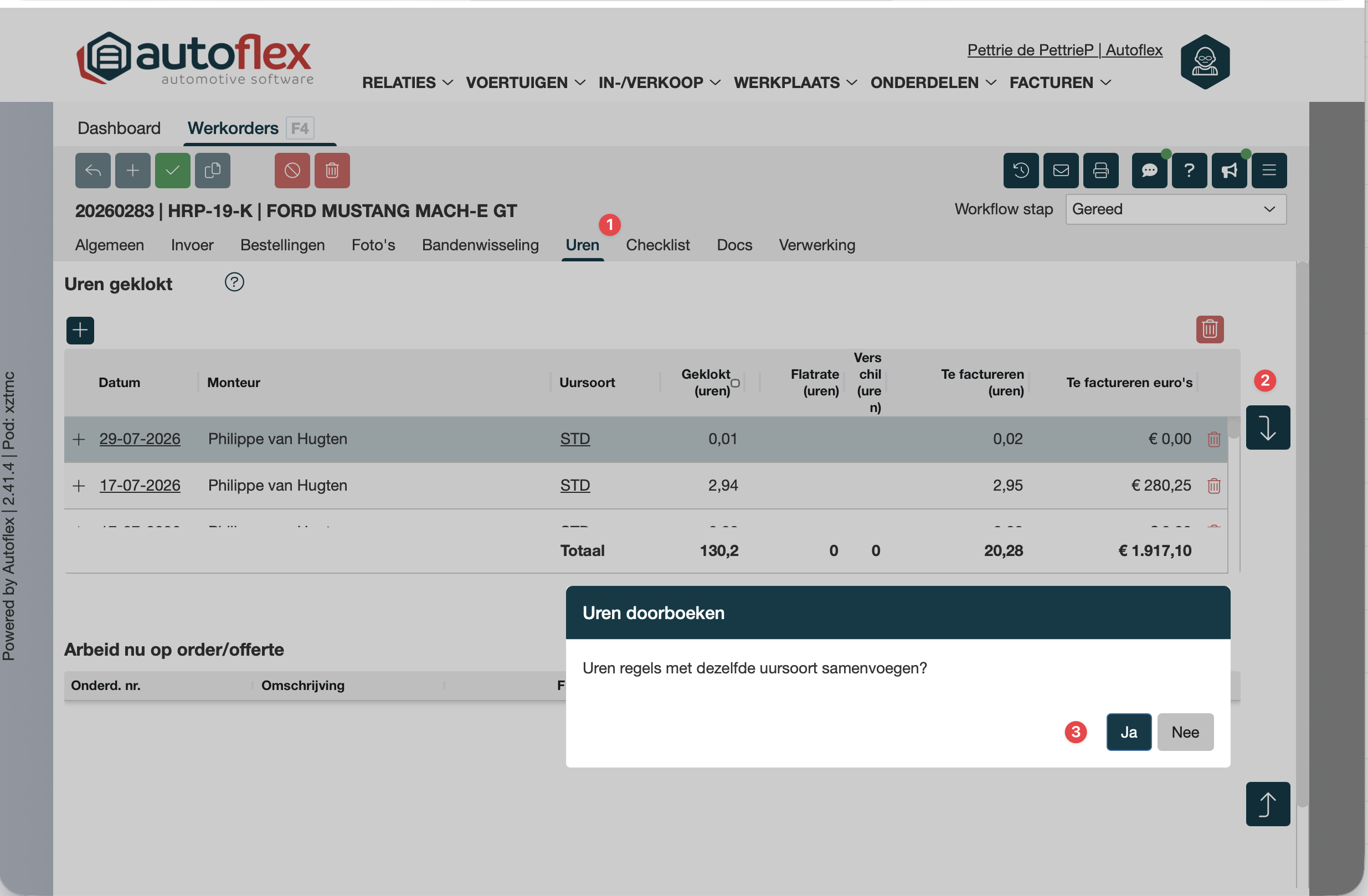This screenshot has height=896, width=1368.
Task: Open the 29-07-2026 date link
Action: 140,439
